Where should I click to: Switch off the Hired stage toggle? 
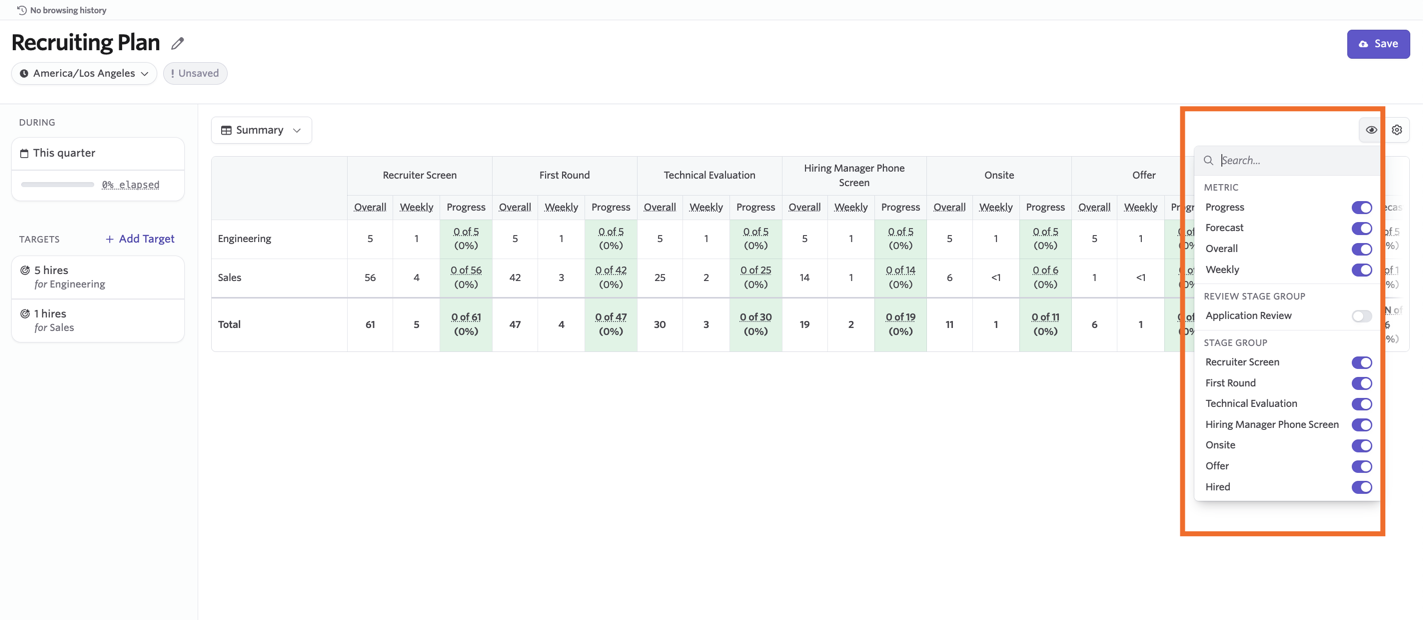coord(1362,488)
